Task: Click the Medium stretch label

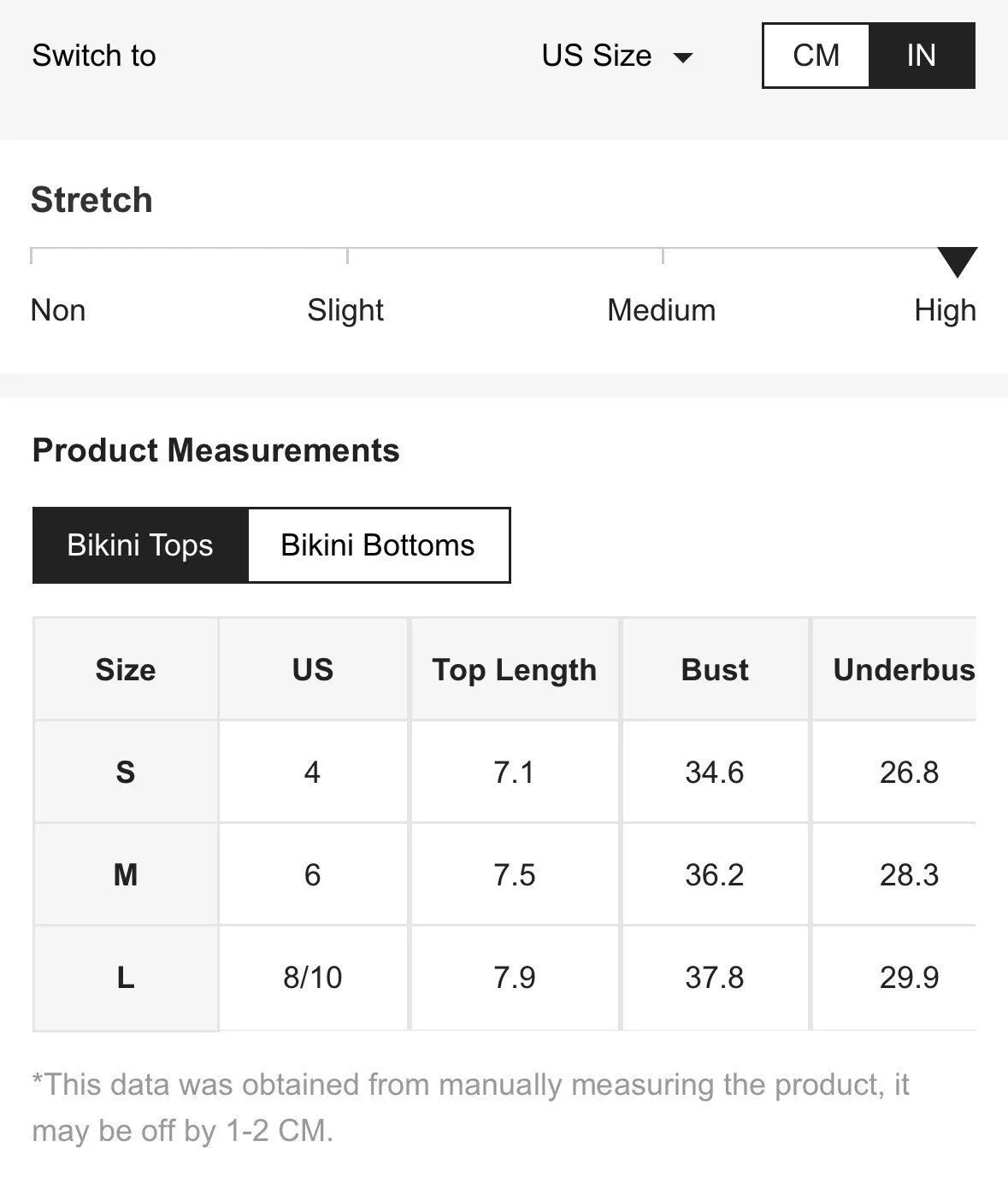Action: [x=661, y=310]
